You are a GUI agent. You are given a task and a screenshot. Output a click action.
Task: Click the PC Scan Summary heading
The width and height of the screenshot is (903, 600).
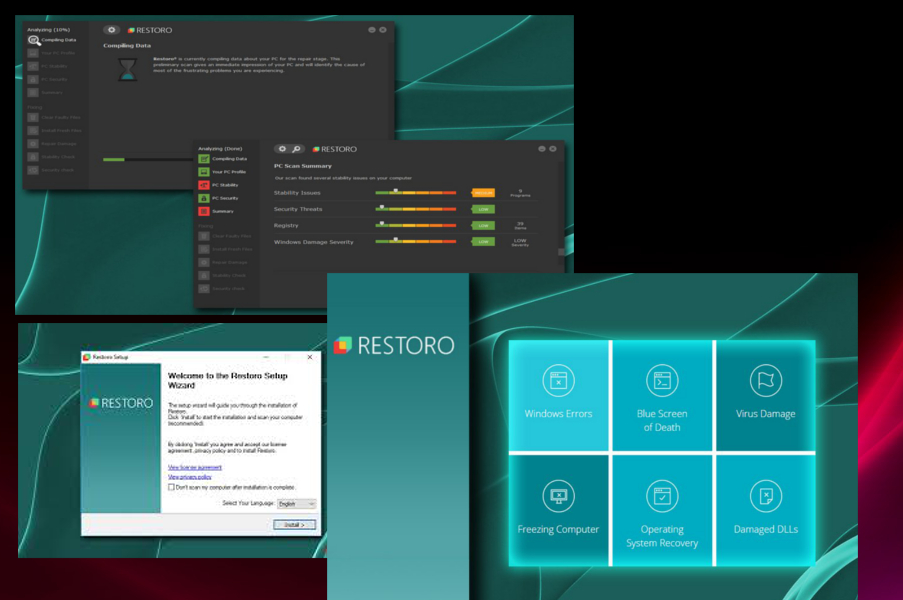[303, 166]
